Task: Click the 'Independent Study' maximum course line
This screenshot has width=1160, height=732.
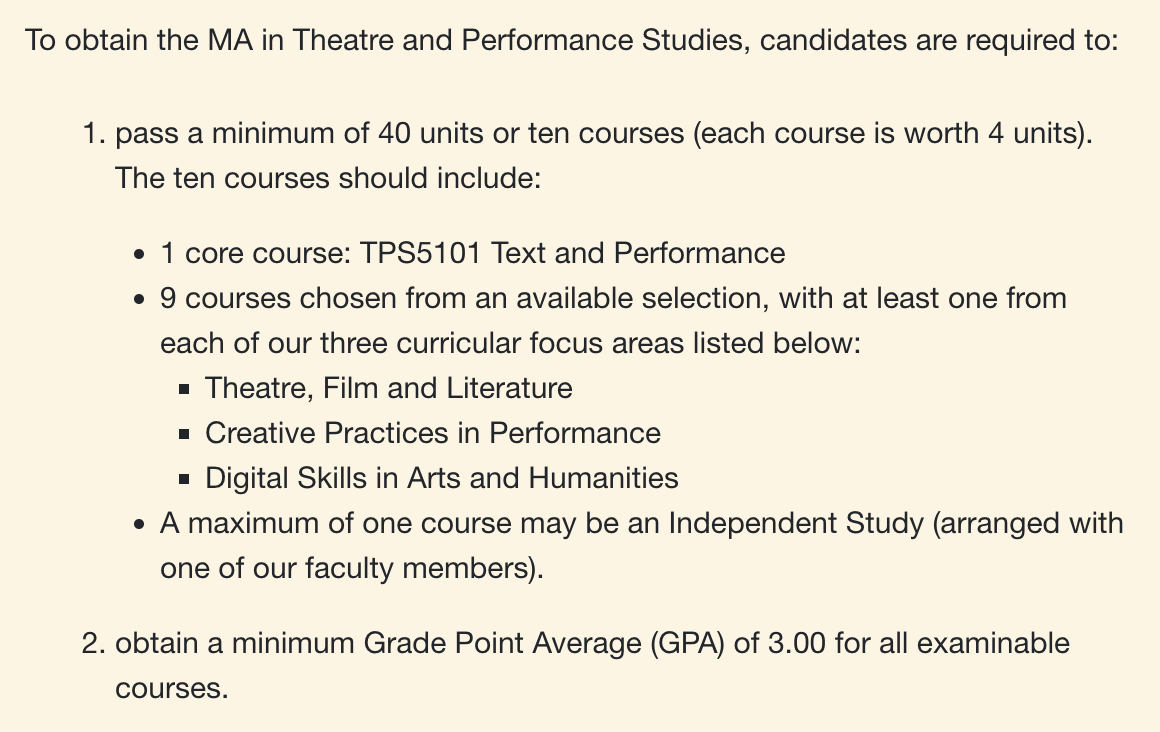Action: point(641,524)
